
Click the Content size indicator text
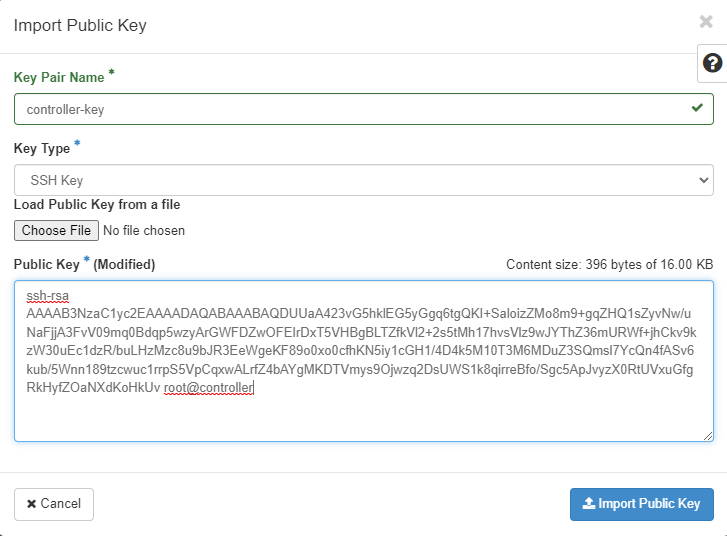[609, 265]
